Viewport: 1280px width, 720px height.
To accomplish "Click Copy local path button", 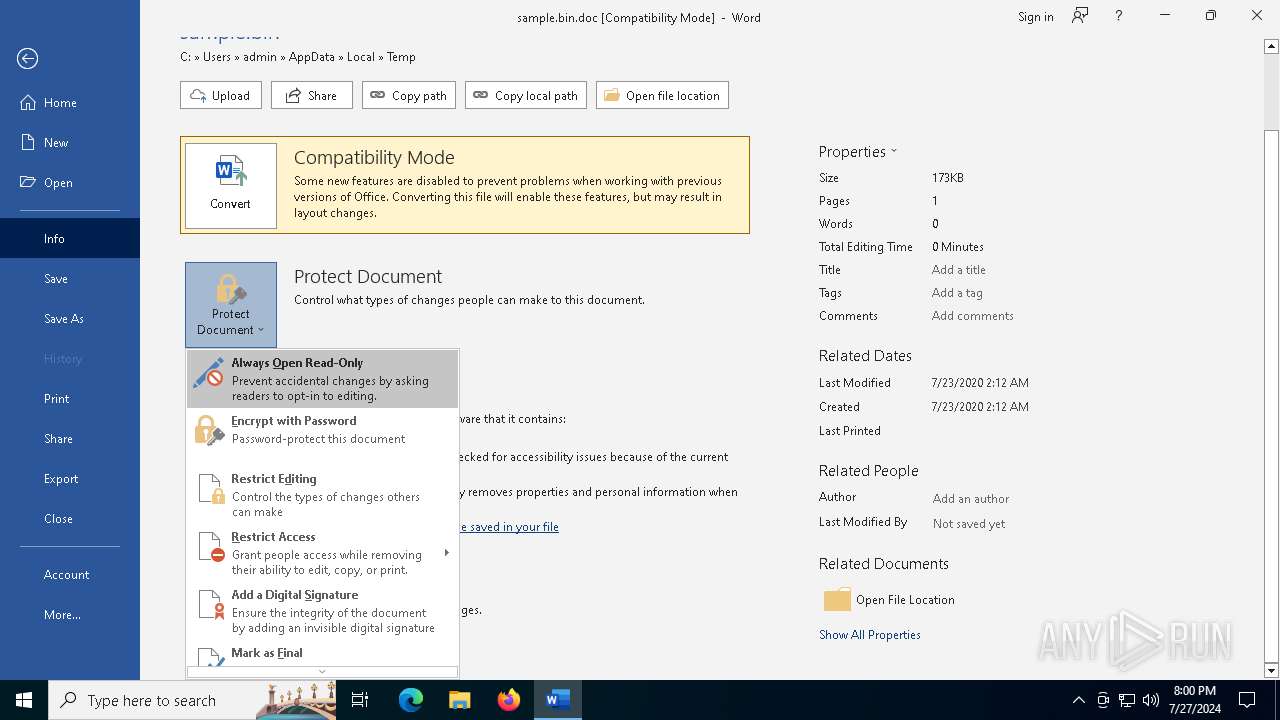I will [x=526, y=95].
